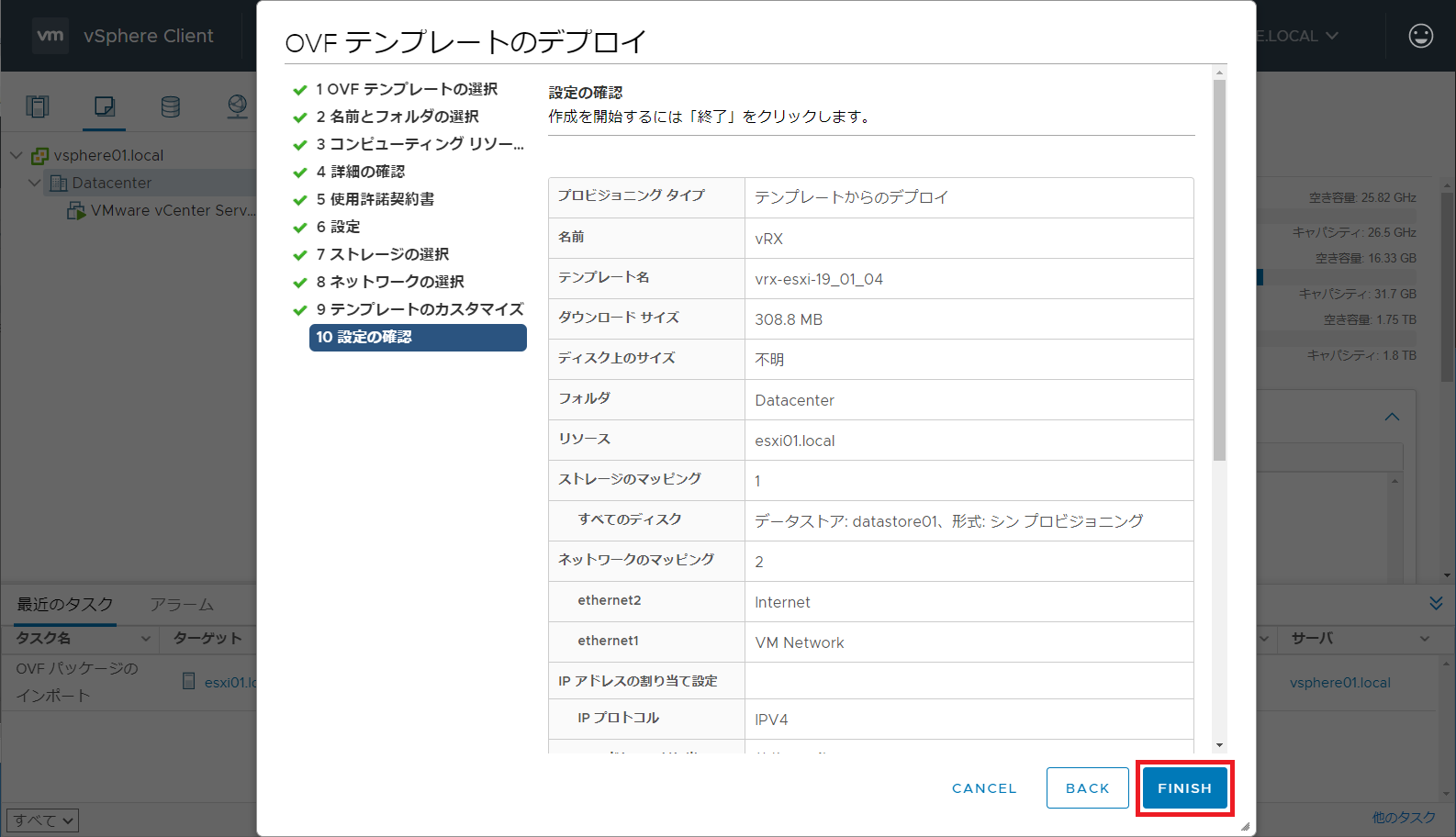The image size is (1456, 837).
Task: Open the 他のタスク link
Action: point(1403,817)
